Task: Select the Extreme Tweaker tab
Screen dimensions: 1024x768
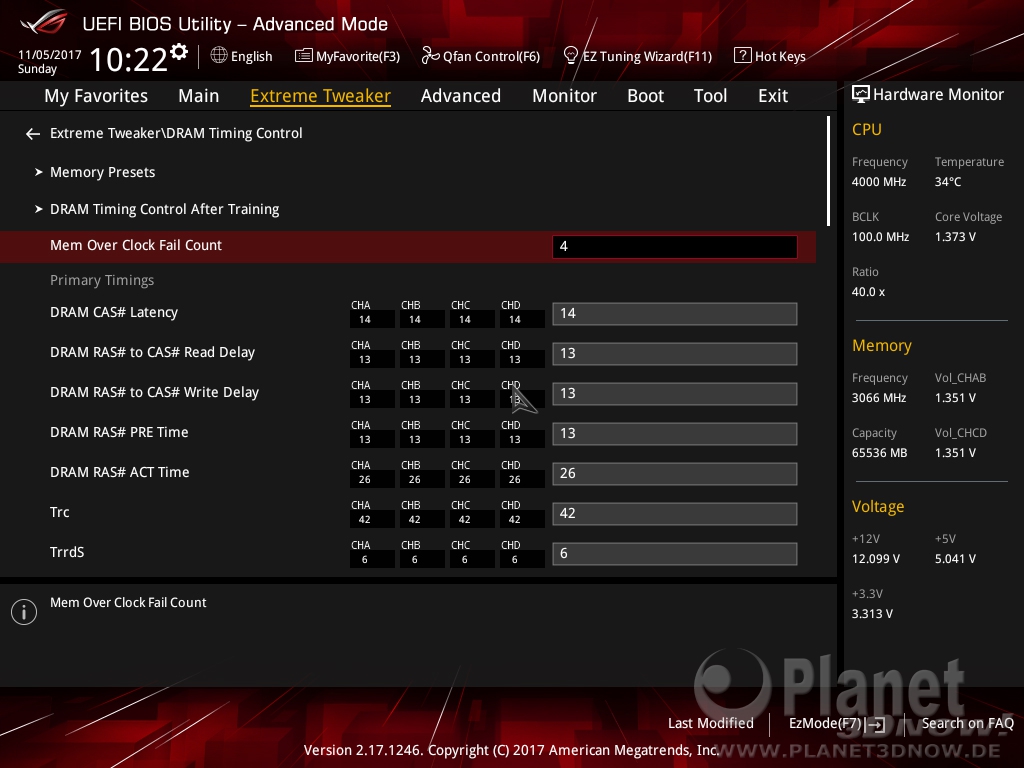Action: pyautogui.click(x=321, y=96)
